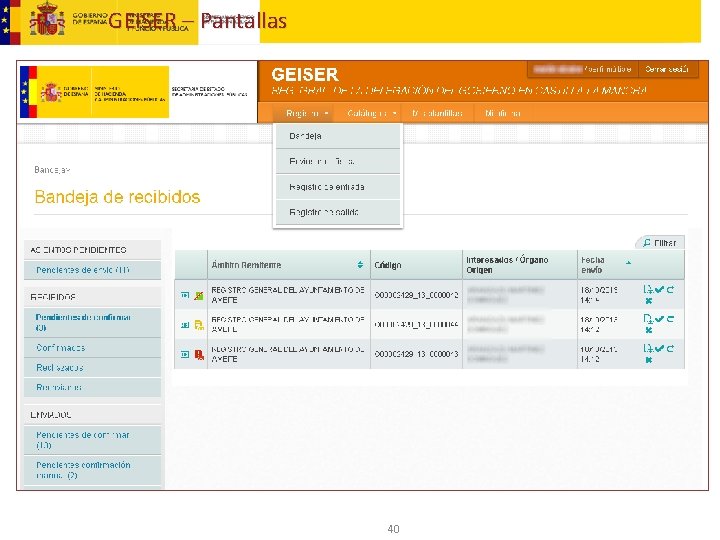Open Pendientes de envío in sidebar
Screen dimensions: 720x540
92,270
